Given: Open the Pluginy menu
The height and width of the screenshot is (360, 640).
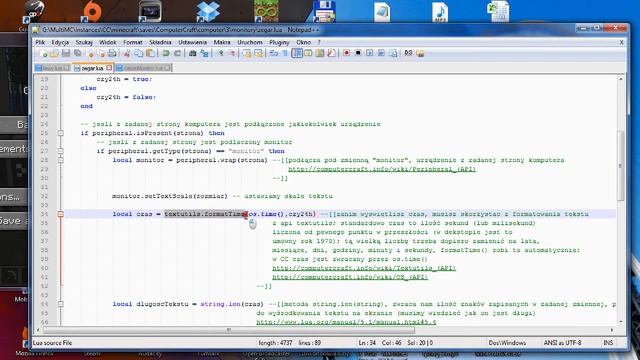Looking at the screenshot, I should click(279, 42).
